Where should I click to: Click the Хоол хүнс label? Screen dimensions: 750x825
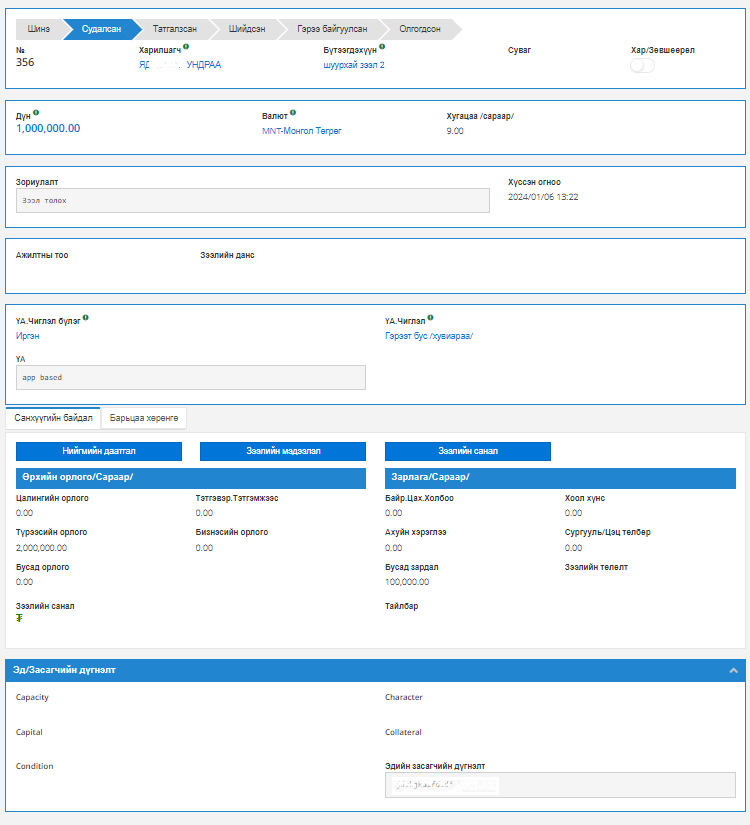(585, 498)
